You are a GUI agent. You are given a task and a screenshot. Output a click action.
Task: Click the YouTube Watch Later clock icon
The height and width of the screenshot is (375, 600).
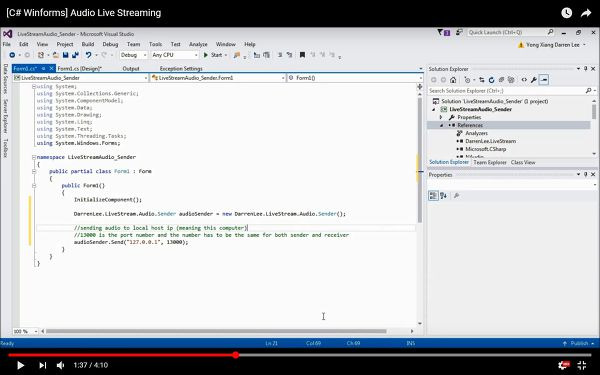(x=566, y=13)
